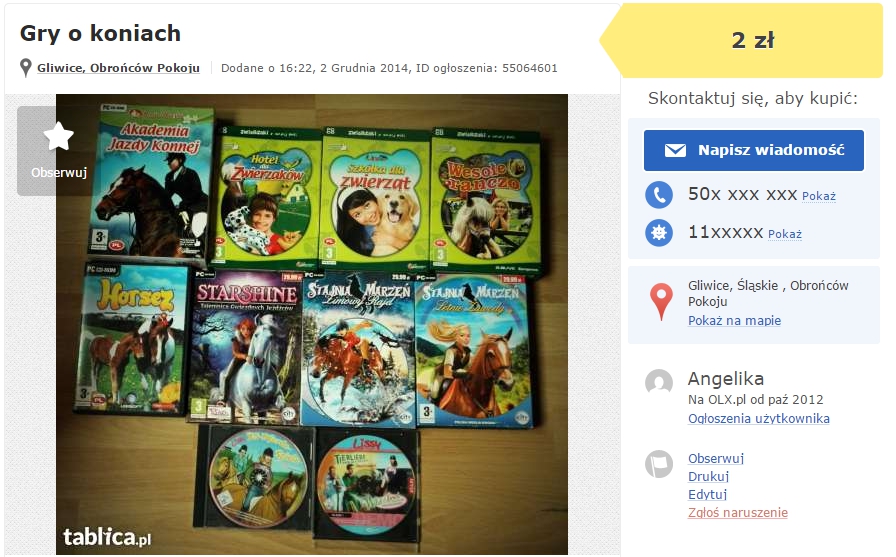Click the envelope icon in message button
Viewport: 896px width, 557px height.
(x=675, y=150)
